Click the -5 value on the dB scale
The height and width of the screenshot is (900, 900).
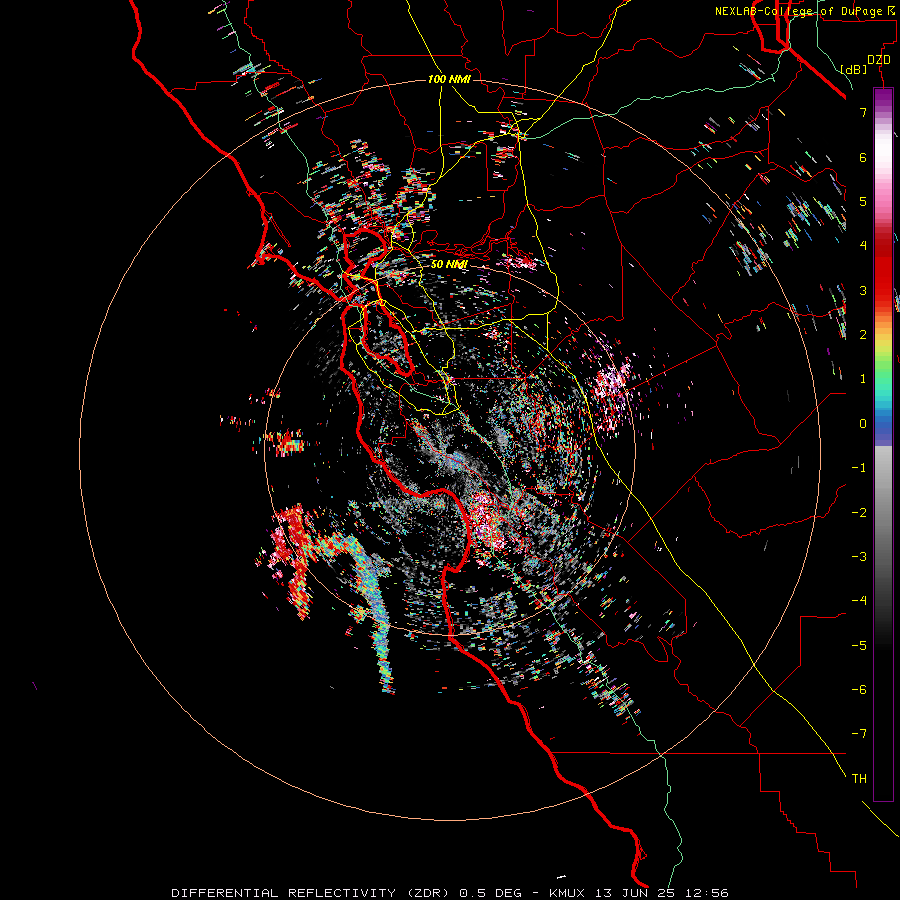[x=859, y=646]
